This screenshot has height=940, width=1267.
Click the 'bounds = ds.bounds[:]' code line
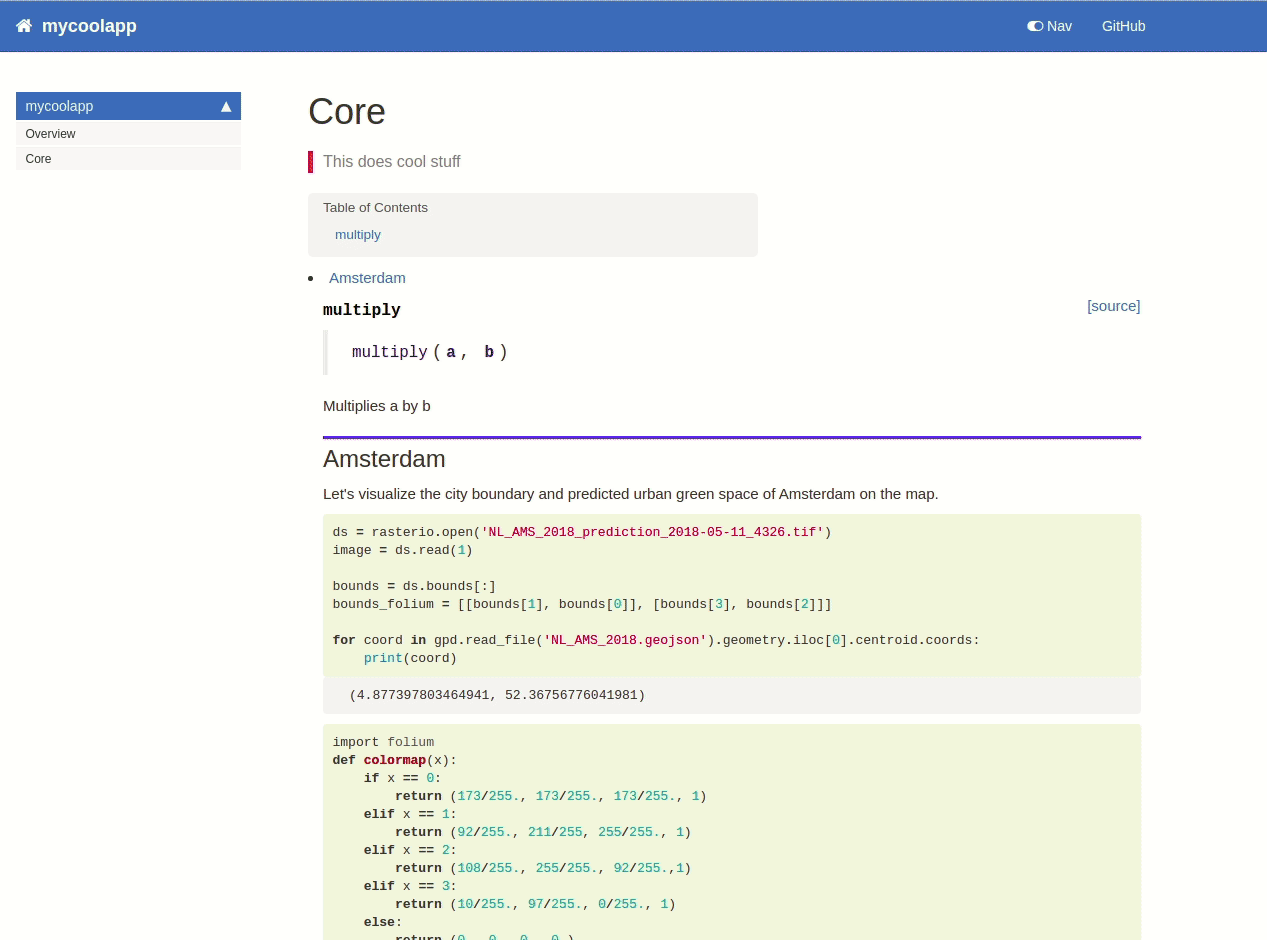[415, 586]
